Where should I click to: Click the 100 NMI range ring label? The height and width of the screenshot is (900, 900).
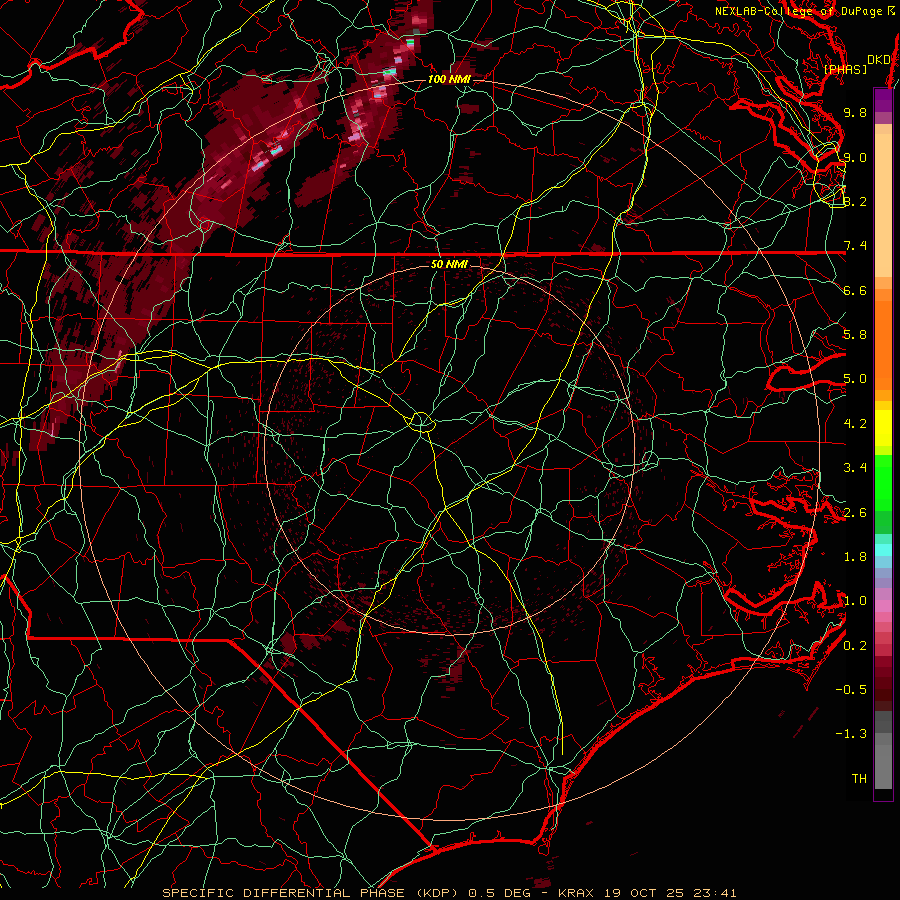pos(449,79)
